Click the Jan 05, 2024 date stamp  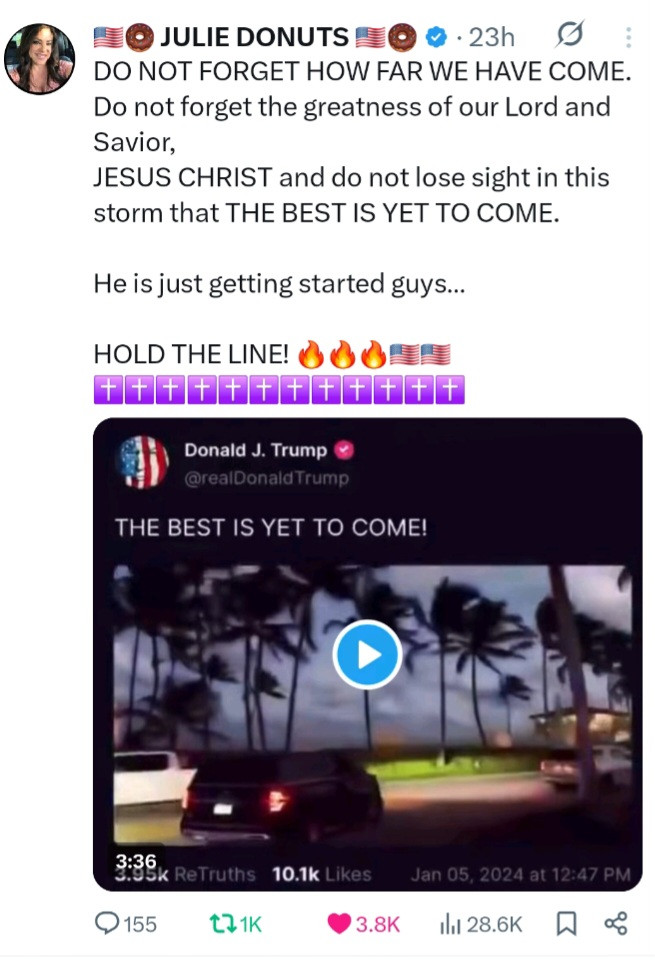[520, 874]
